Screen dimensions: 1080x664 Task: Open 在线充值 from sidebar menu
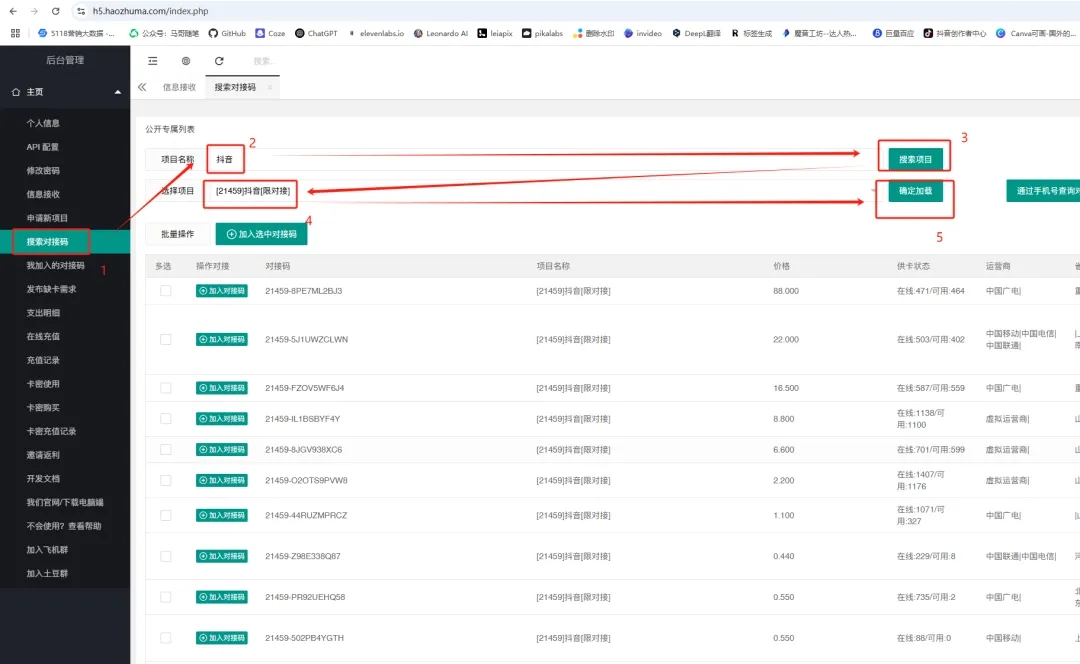(x=43, y=337)
